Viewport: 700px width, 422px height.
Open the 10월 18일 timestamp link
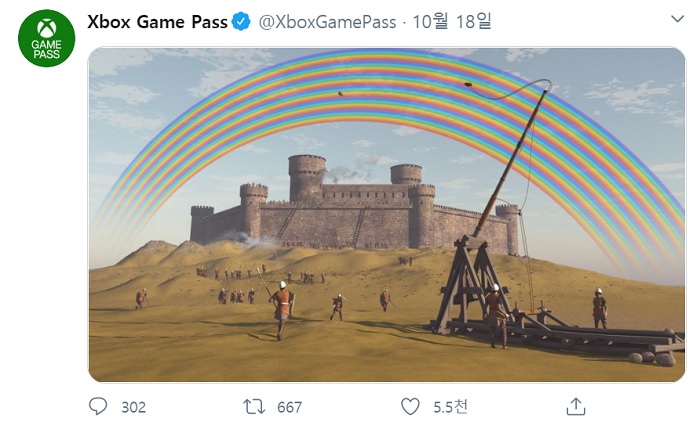(452, 21)
